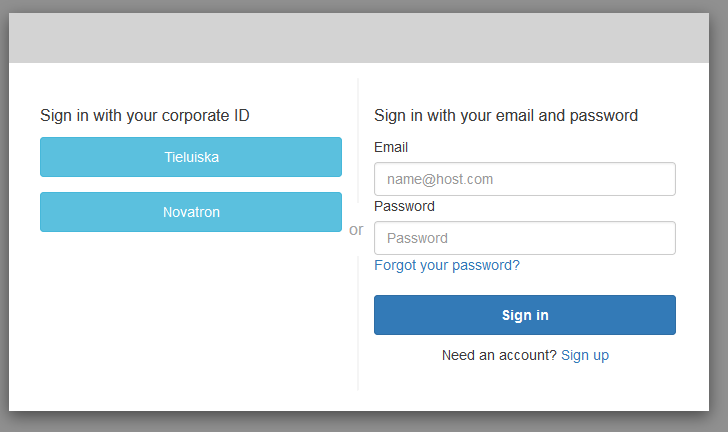Click the 'Password' placeholder text
The image size is (728, 432).
click(x=417, y=238)
